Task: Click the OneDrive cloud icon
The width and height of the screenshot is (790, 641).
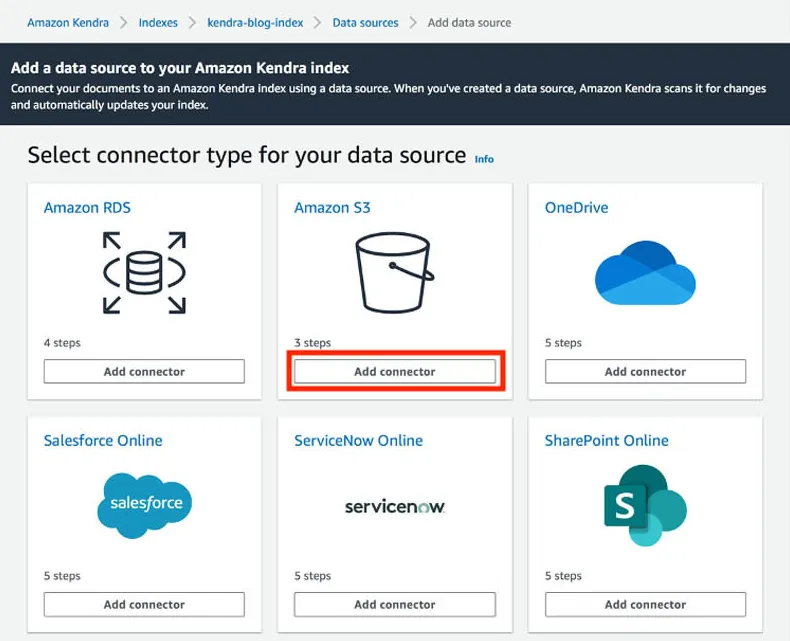Action: (645, 273)
